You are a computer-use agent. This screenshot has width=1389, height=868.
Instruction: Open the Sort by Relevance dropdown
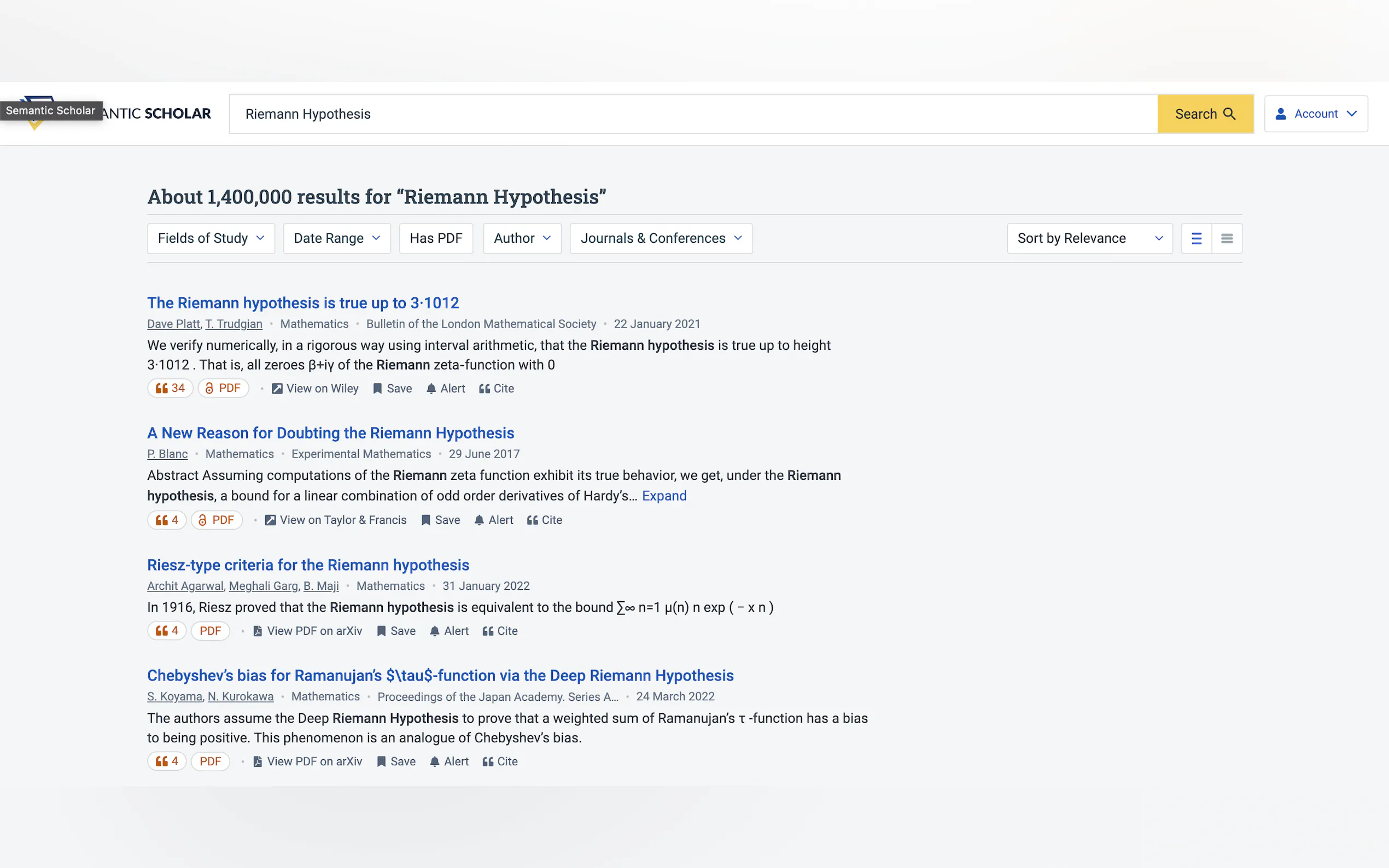(1089, 238)
